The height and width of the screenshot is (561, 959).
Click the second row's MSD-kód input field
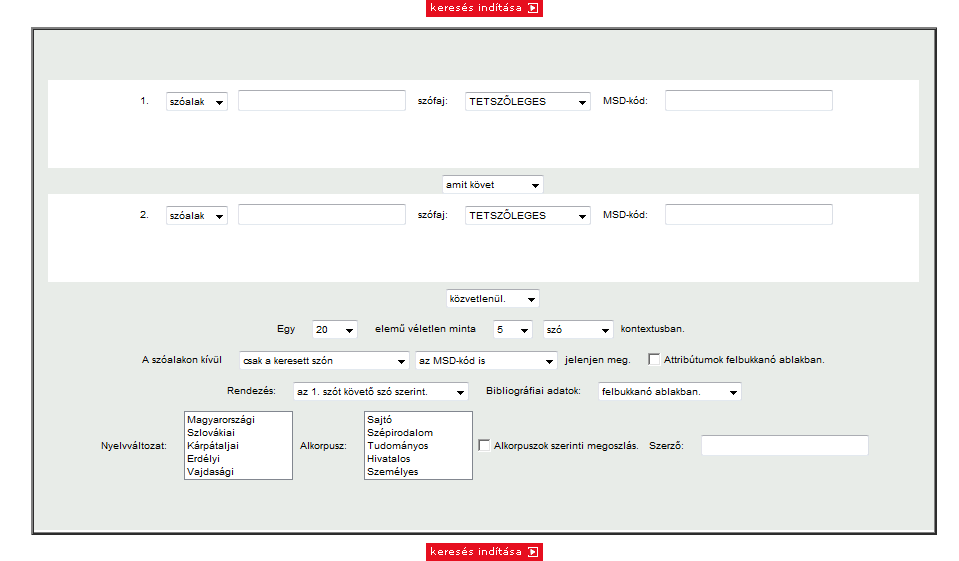[748, 215]
